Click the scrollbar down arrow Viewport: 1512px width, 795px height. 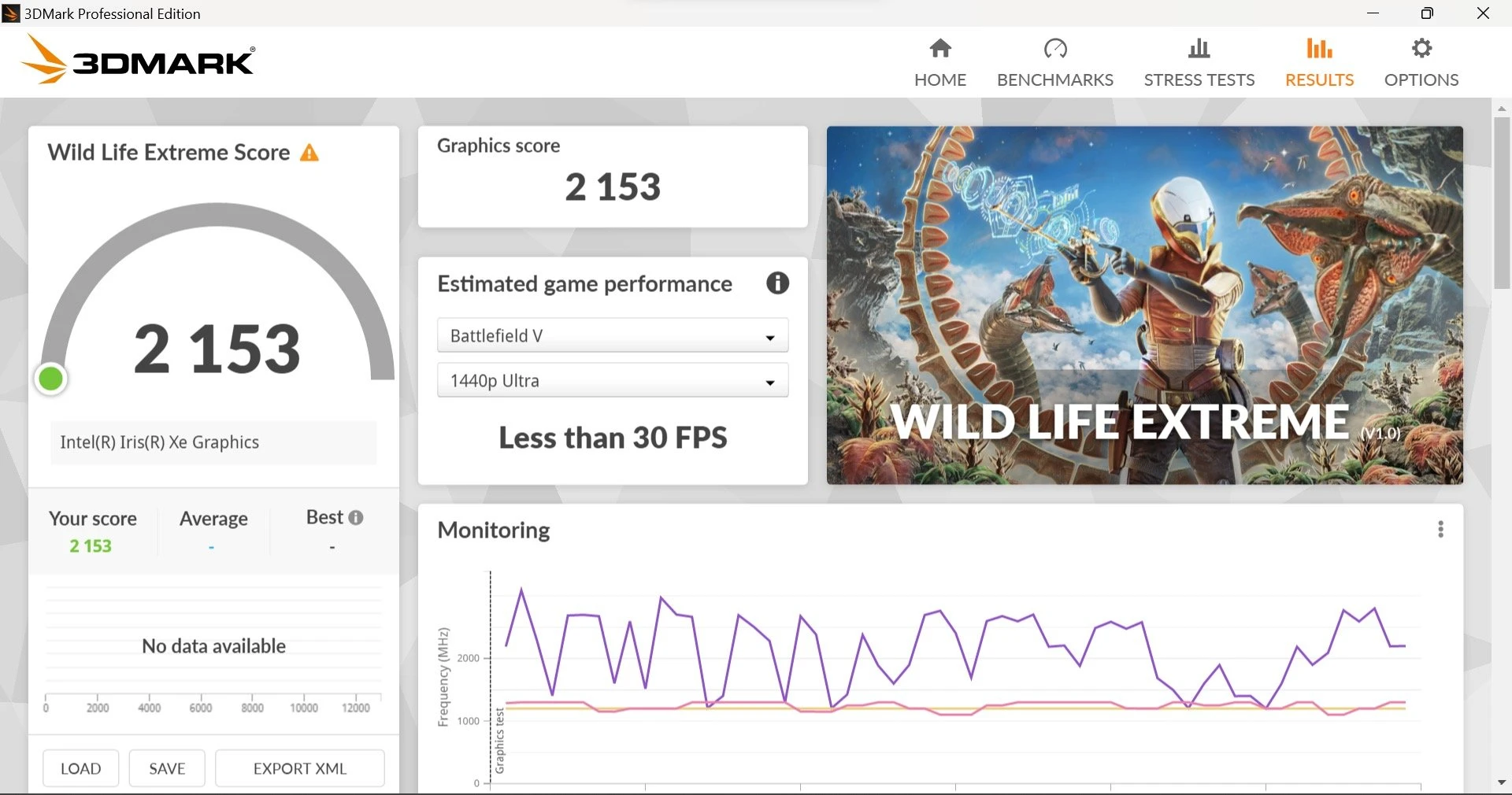coord(1502,782)
